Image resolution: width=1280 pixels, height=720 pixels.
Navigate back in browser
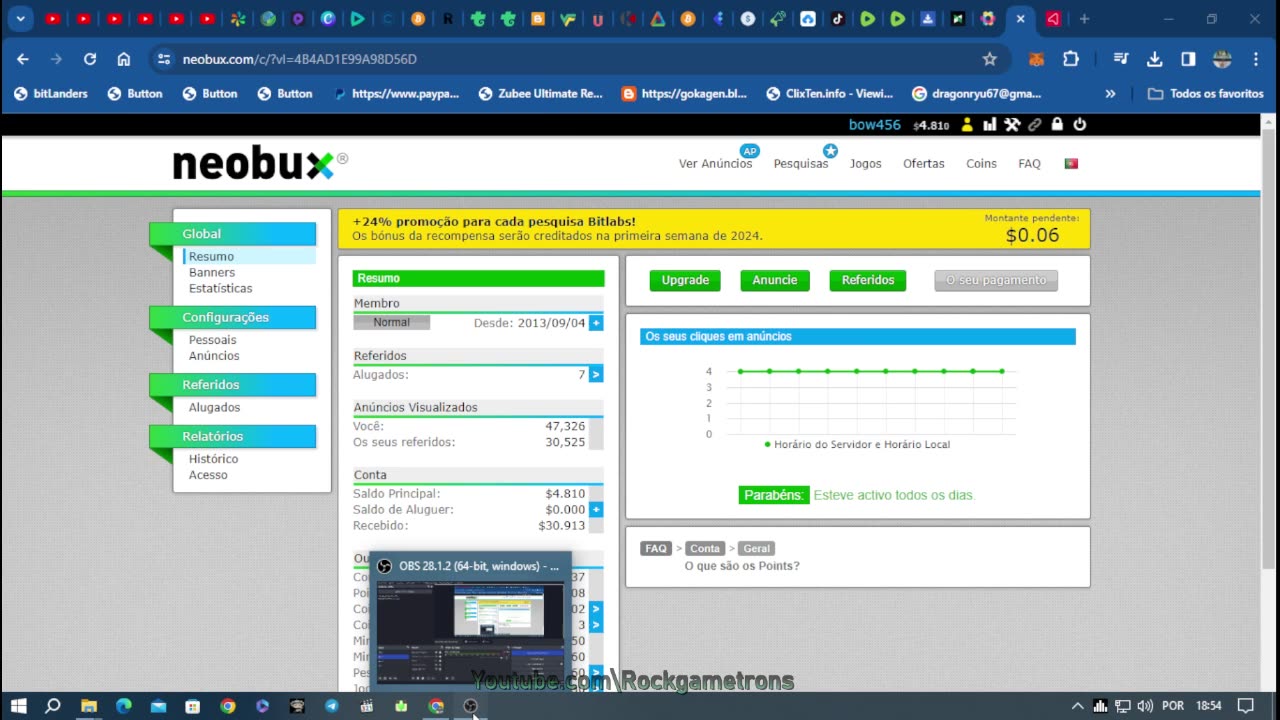23,59
